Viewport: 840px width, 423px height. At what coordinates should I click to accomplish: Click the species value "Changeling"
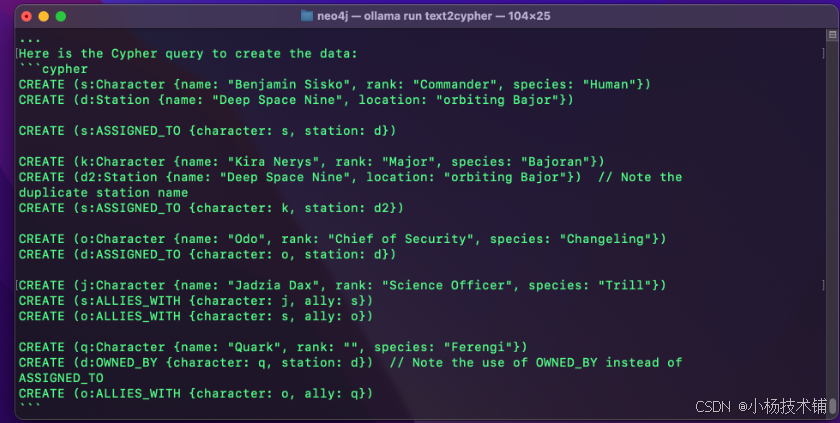(x=605, y=239)
